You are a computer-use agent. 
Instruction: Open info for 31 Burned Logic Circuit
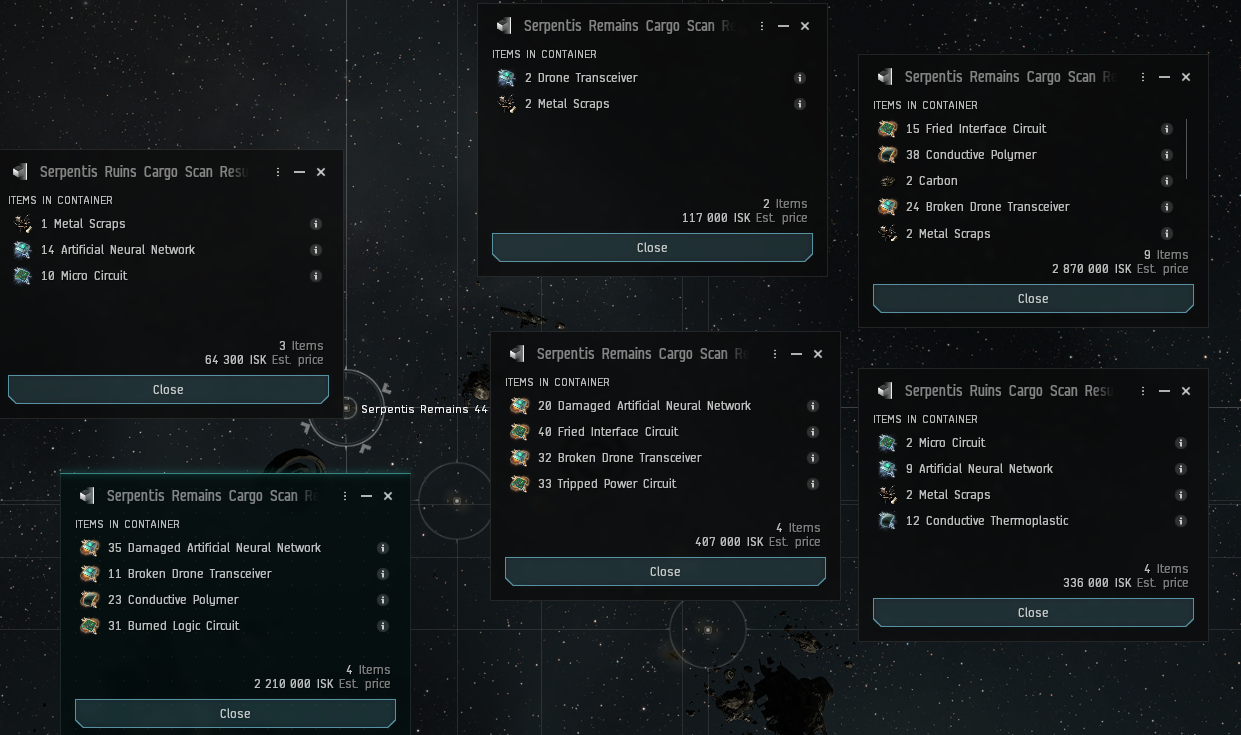pos(383,626)
